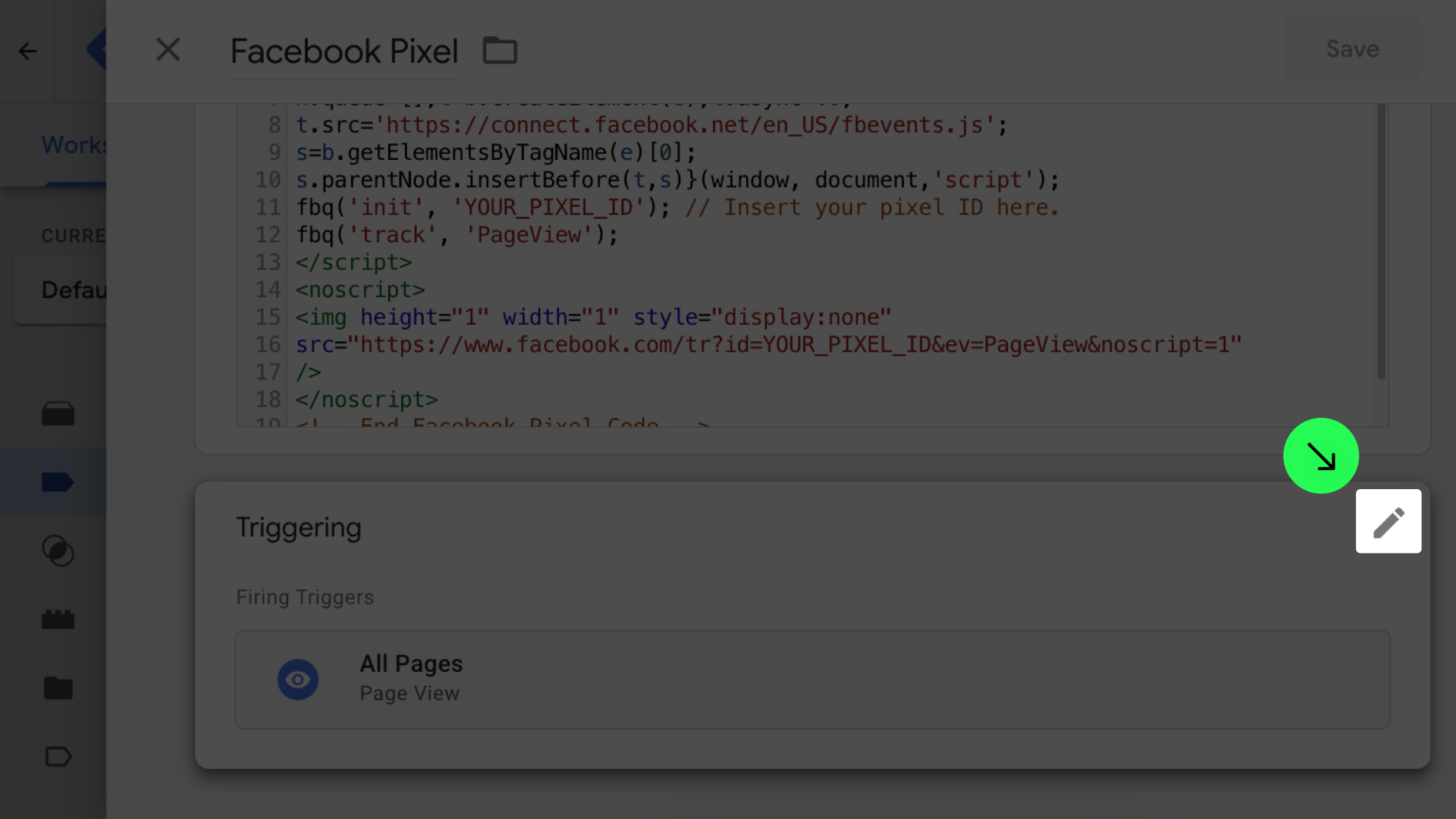Select the Triggers icon in sidebar
The height and width of the screenshot is (819, 1456).
58,551
